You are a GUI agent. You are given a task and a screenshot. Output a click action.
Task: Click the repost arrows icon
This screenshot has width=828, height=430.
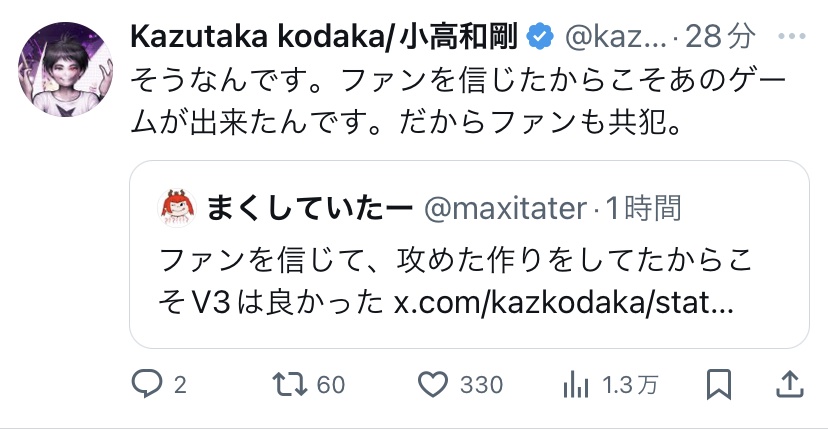(289, 383)
